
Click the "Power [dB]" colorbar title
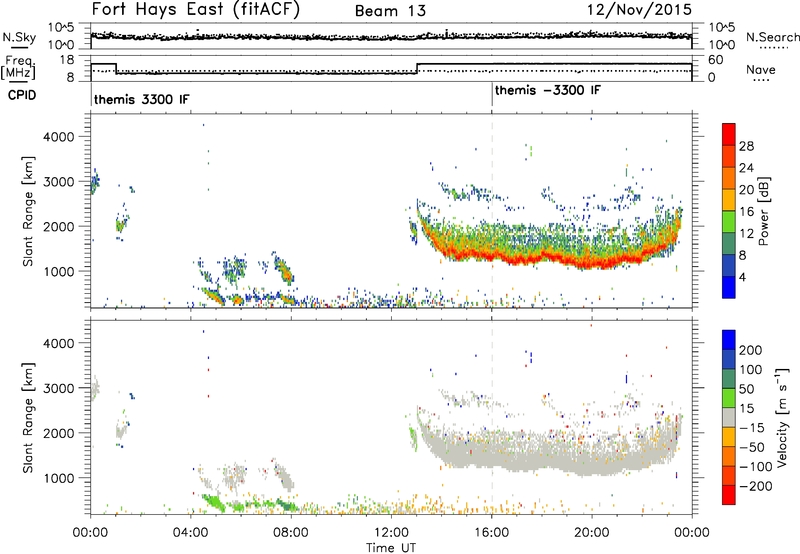[763, 211]
